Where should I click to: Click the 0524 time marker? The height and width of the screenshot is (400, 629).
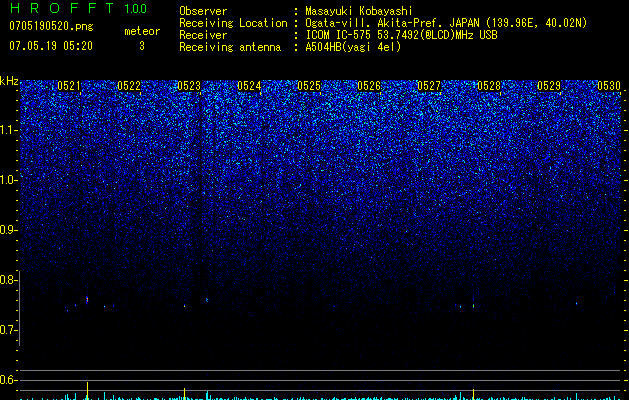249,86
